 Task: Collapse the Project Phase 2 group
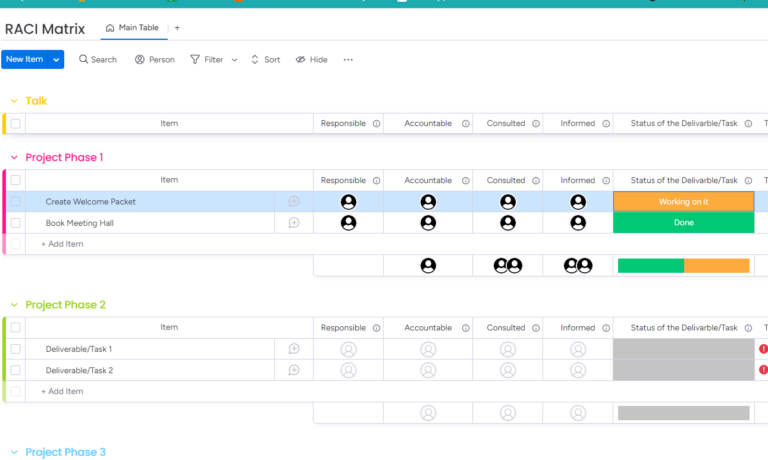click(14, 305)
